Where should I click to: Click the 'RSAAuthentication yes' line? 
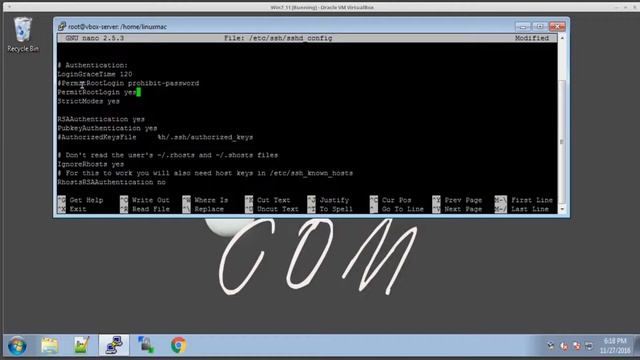click(101, 119)
